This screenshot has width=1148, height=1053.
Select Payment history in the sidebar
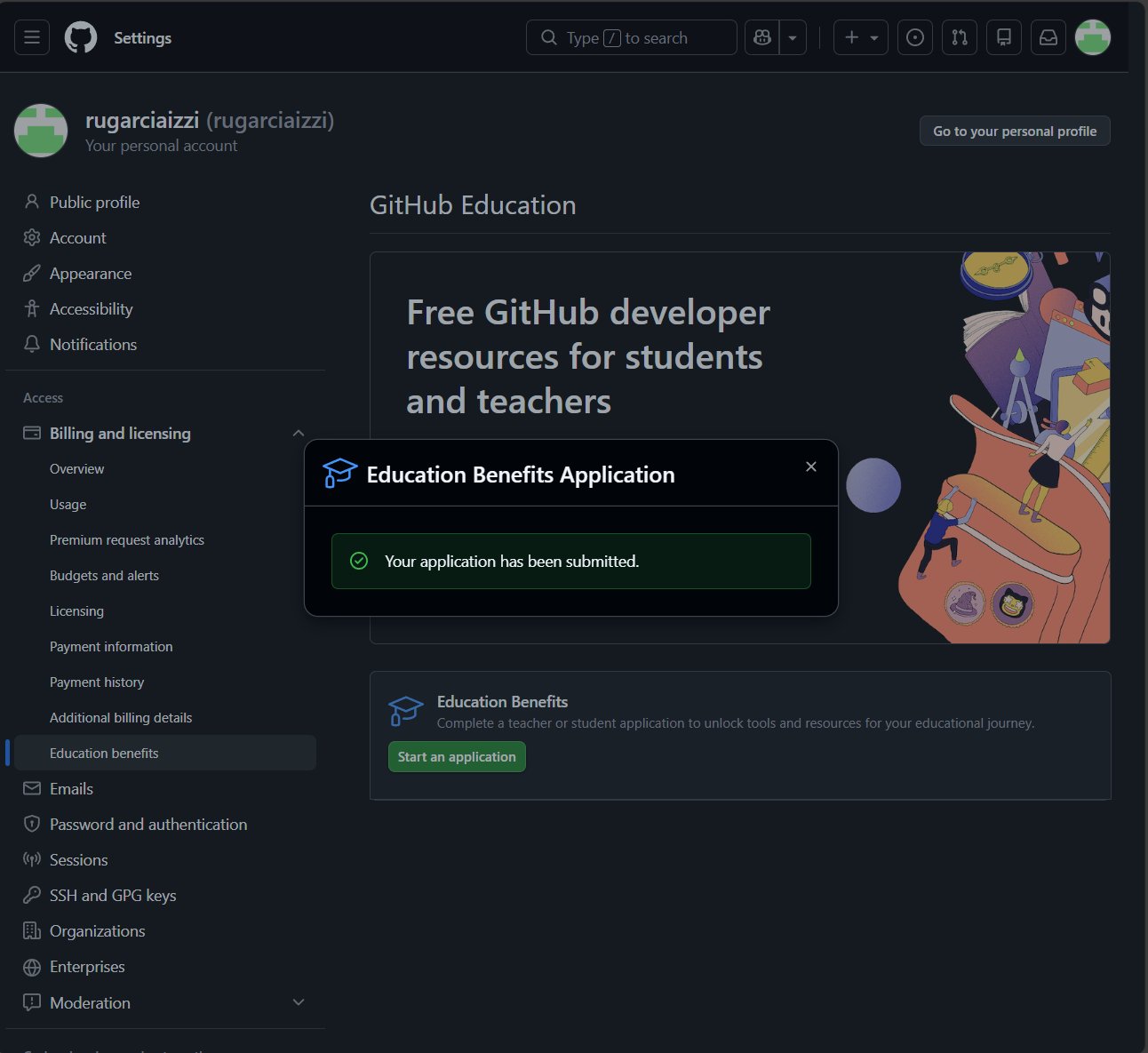point(97,682)
